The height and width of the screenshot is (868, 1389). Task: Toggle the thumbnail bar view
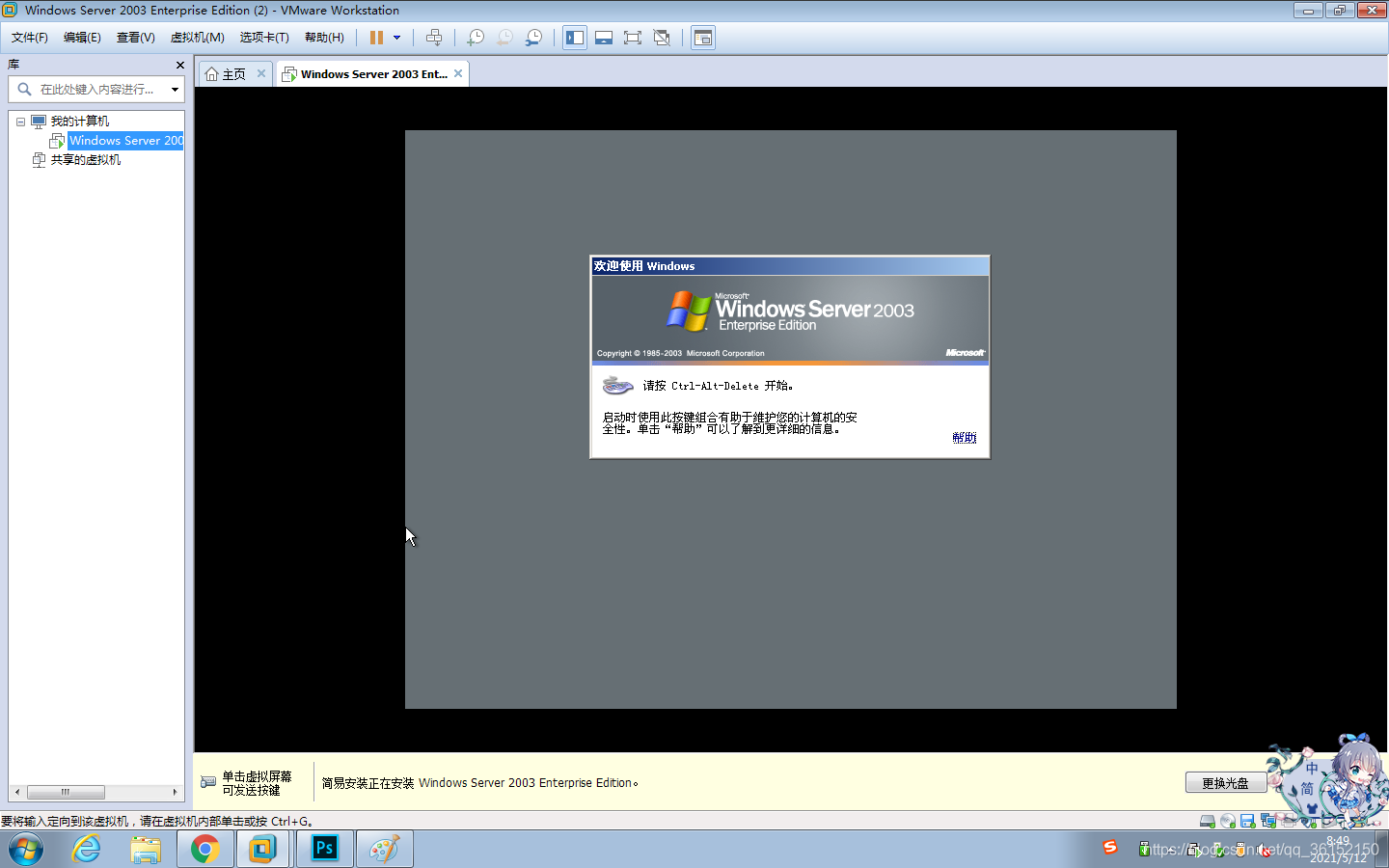tap(604, 38)
